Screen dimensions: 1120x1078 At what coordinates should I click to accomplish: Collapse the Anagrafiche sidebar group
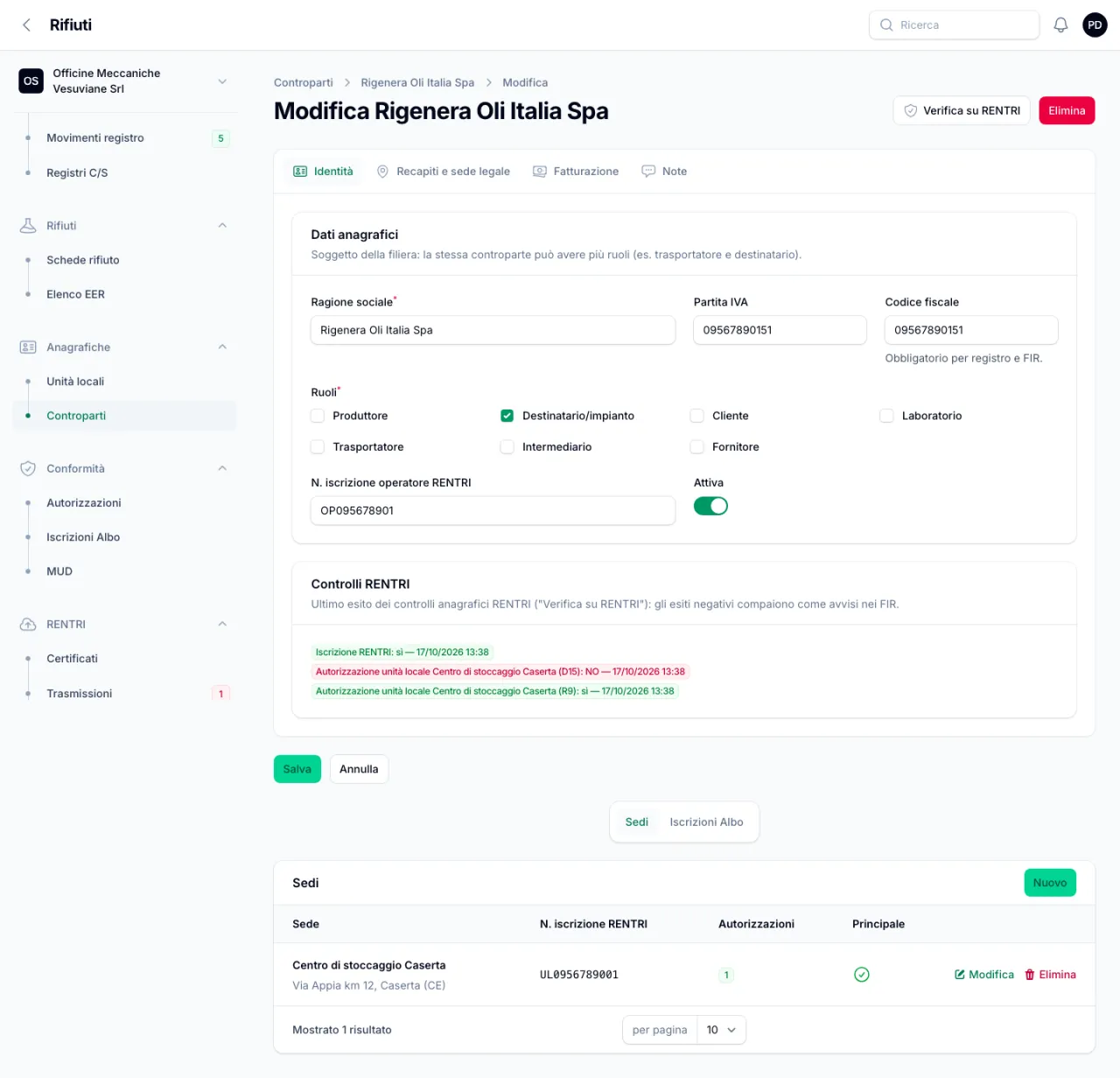click(x=222, y=347)
